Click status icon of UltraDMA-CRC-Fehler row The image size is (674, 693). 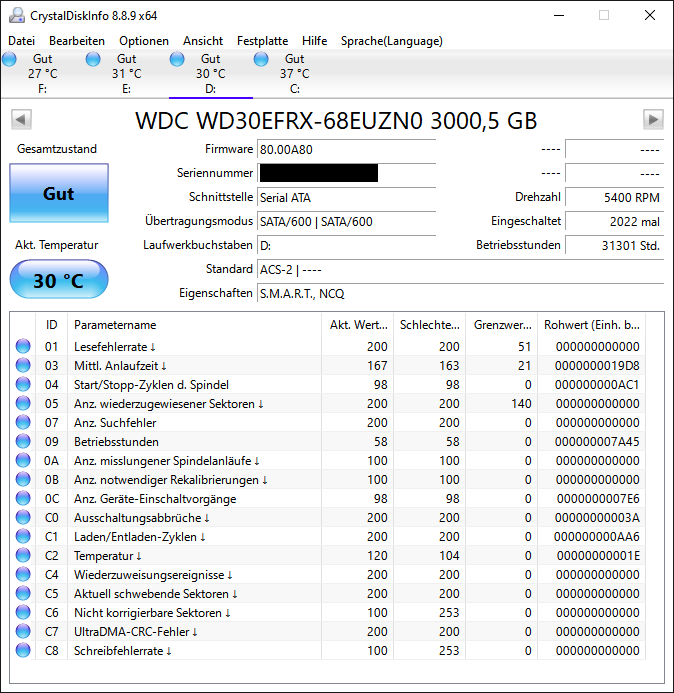click(x=23, y=631)
